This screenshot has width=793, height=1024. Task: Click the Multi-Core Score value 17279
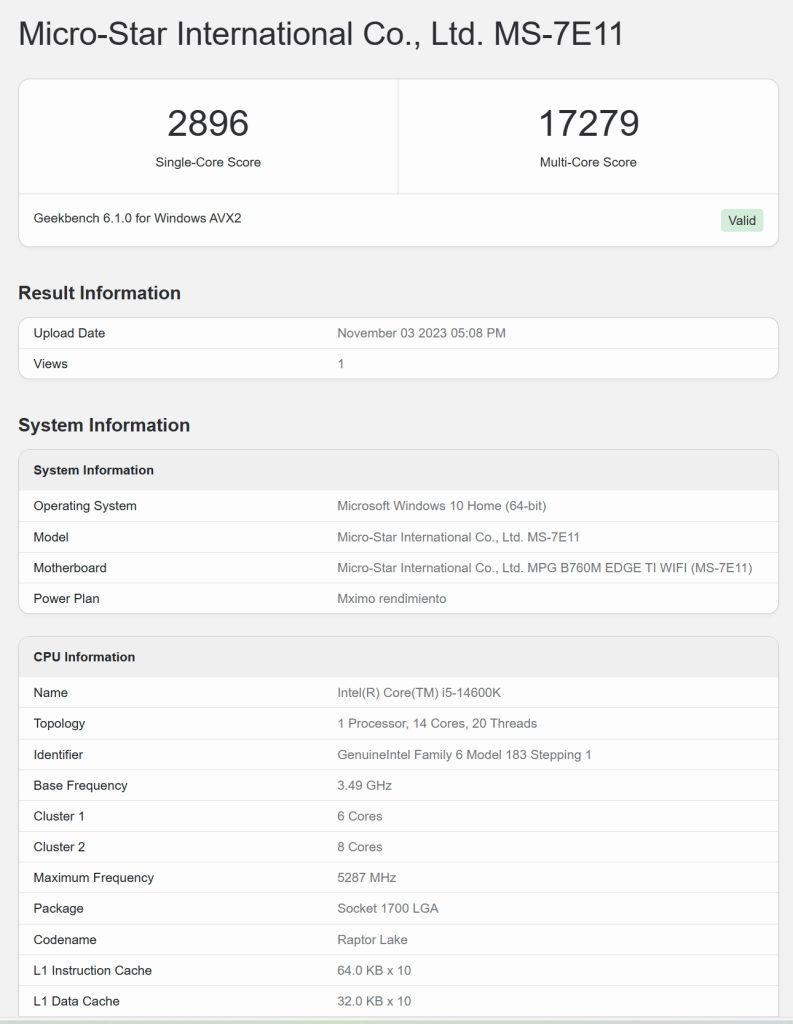coord(589,123)
